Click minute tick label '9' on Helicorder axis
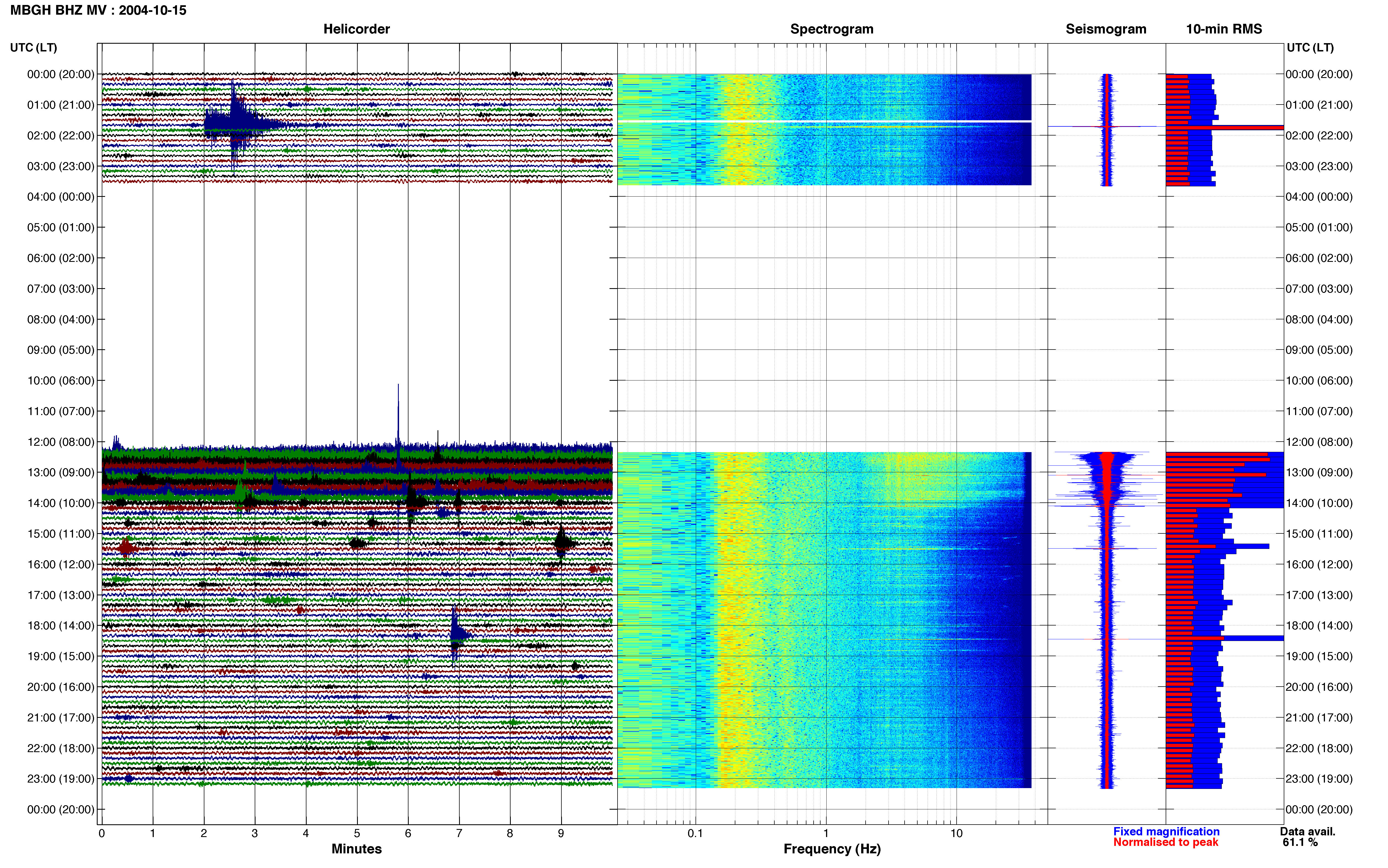This screenshot has height=868, width=1388. (x=561, y=833)
